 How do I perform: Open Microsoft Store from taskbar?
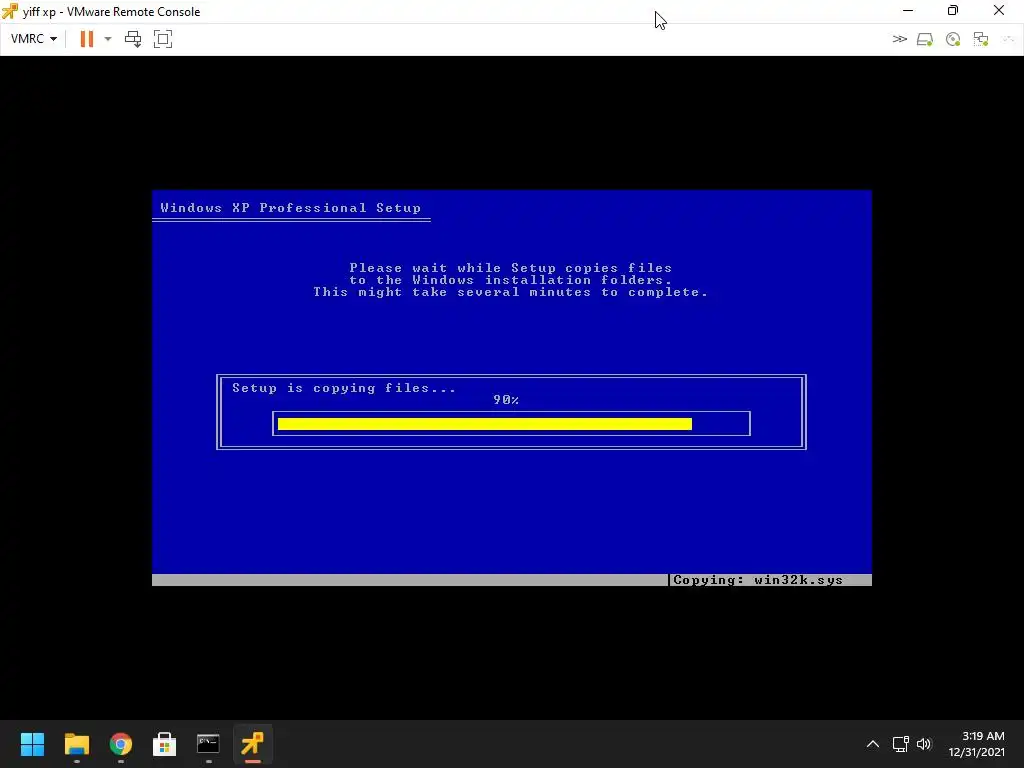[x=165, y=744]
